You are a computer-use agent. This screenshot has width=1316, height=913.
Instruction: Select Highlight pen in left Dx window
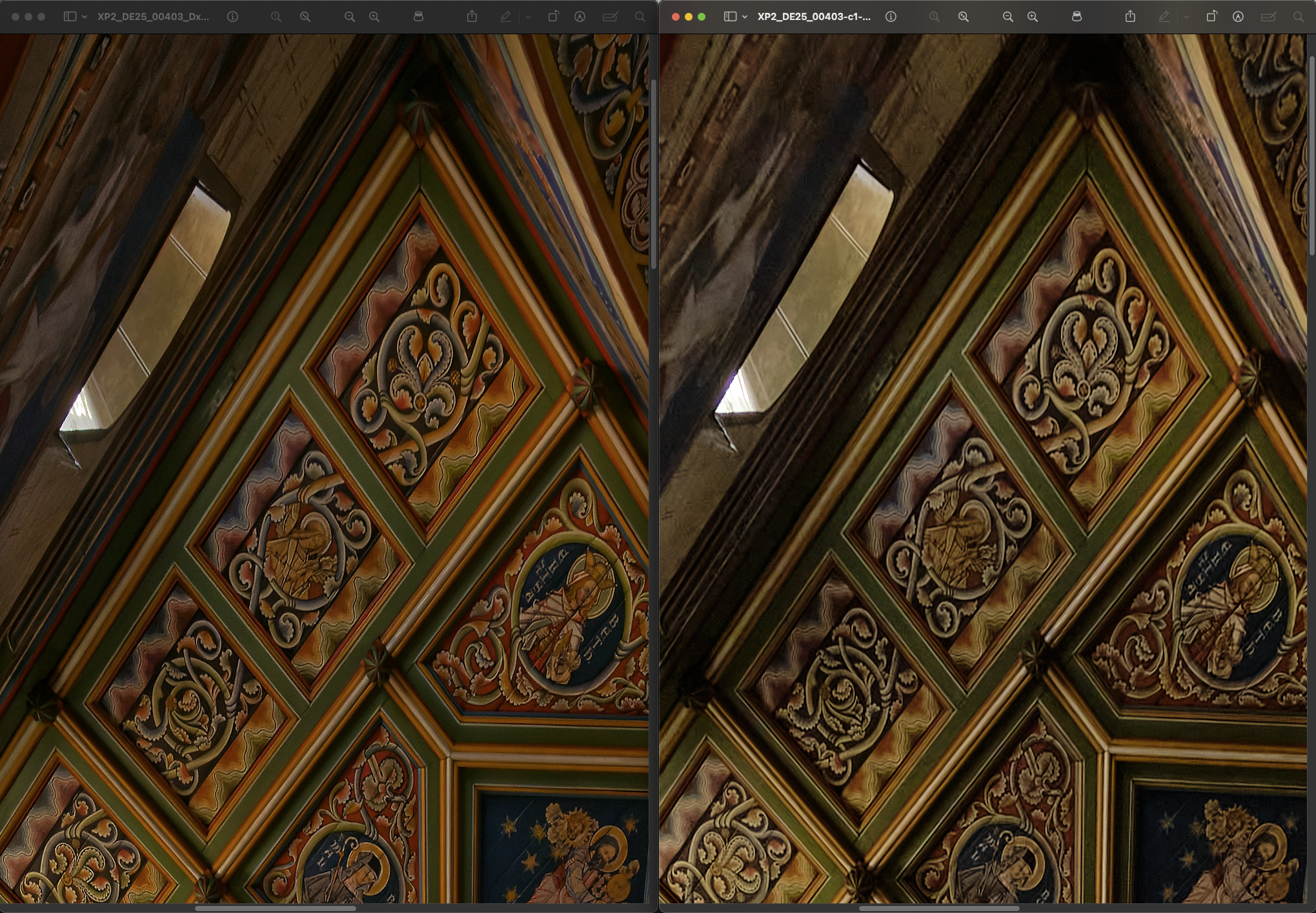pyautogui.click(x=506, y=17)
